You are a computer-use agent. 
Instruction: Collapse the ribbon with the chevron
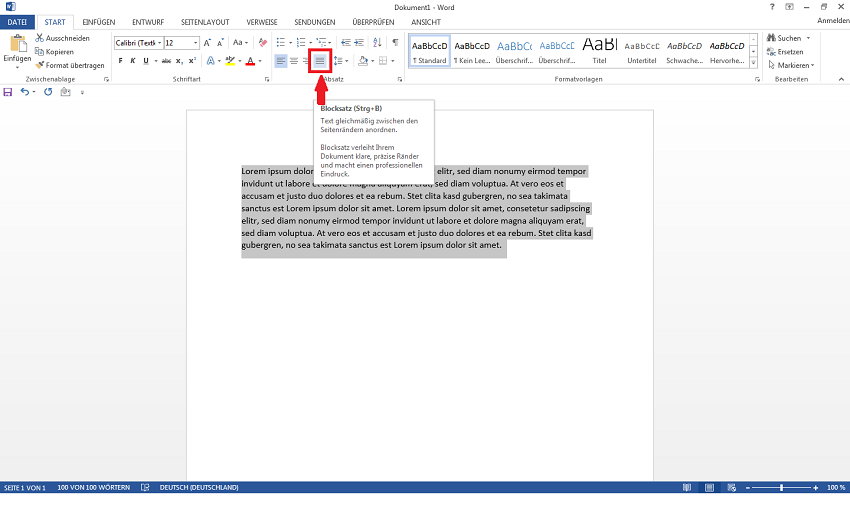(x=841, y=79)
